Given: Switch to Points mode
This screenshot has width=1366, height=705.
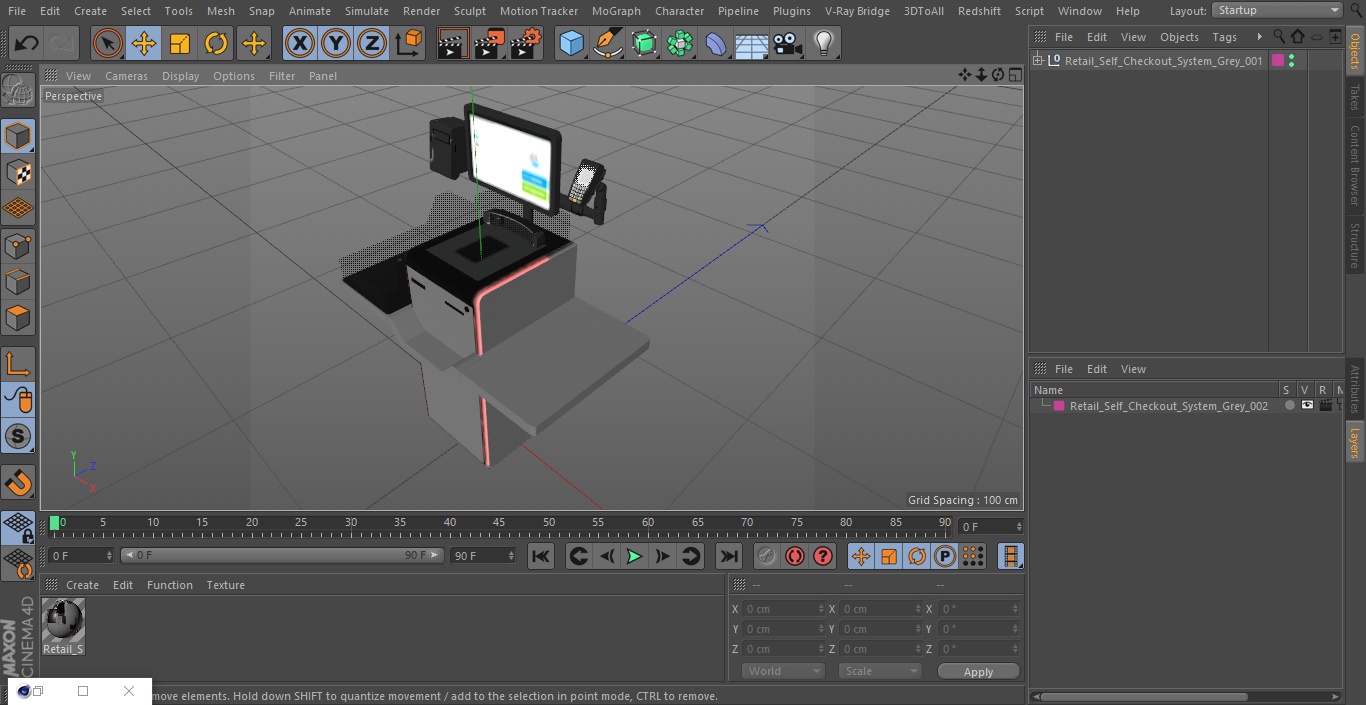Looking at the screenshot, I should [x=18, y=245].
